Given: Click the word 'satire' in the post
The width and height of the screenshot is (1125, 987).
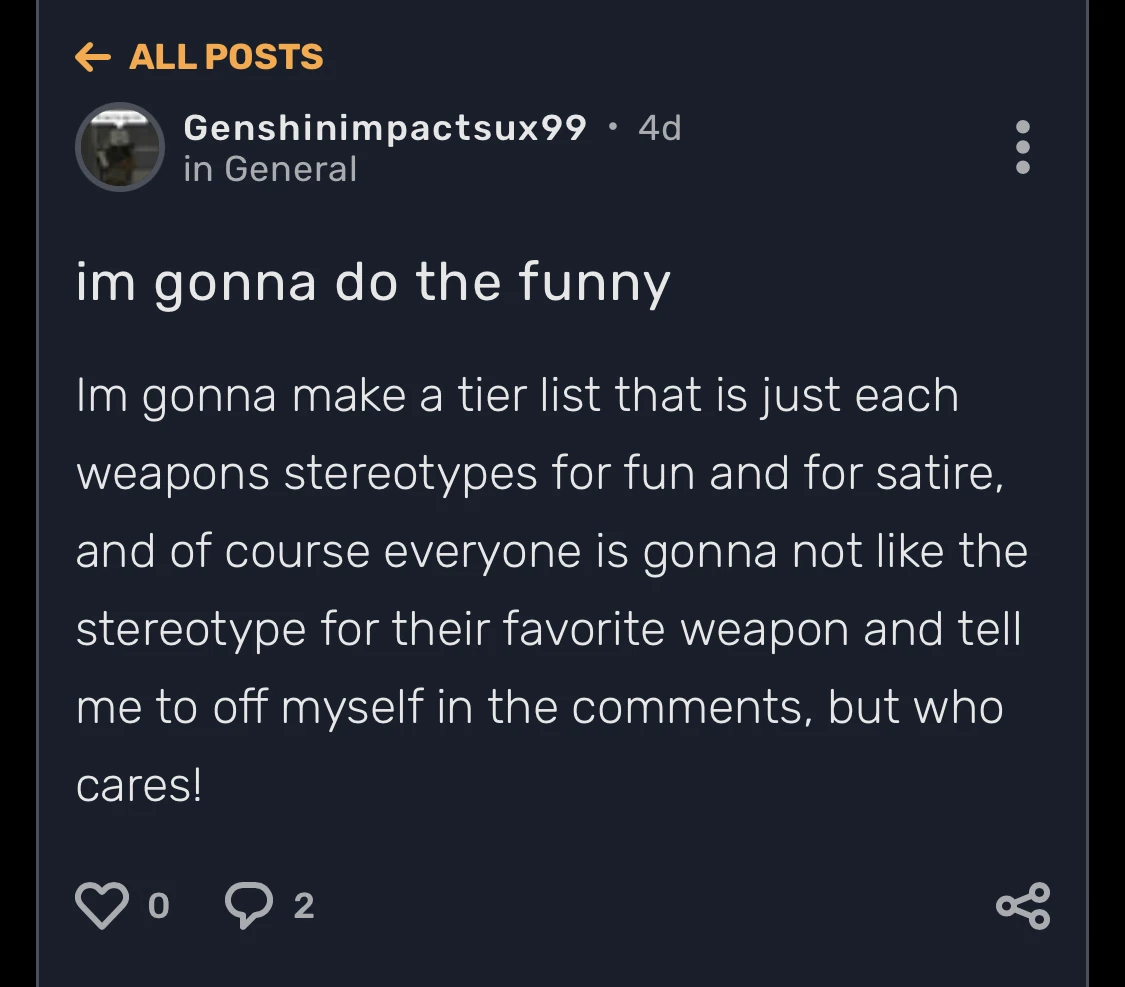Looking at the screenshot, I should click(x=938, y=473).
